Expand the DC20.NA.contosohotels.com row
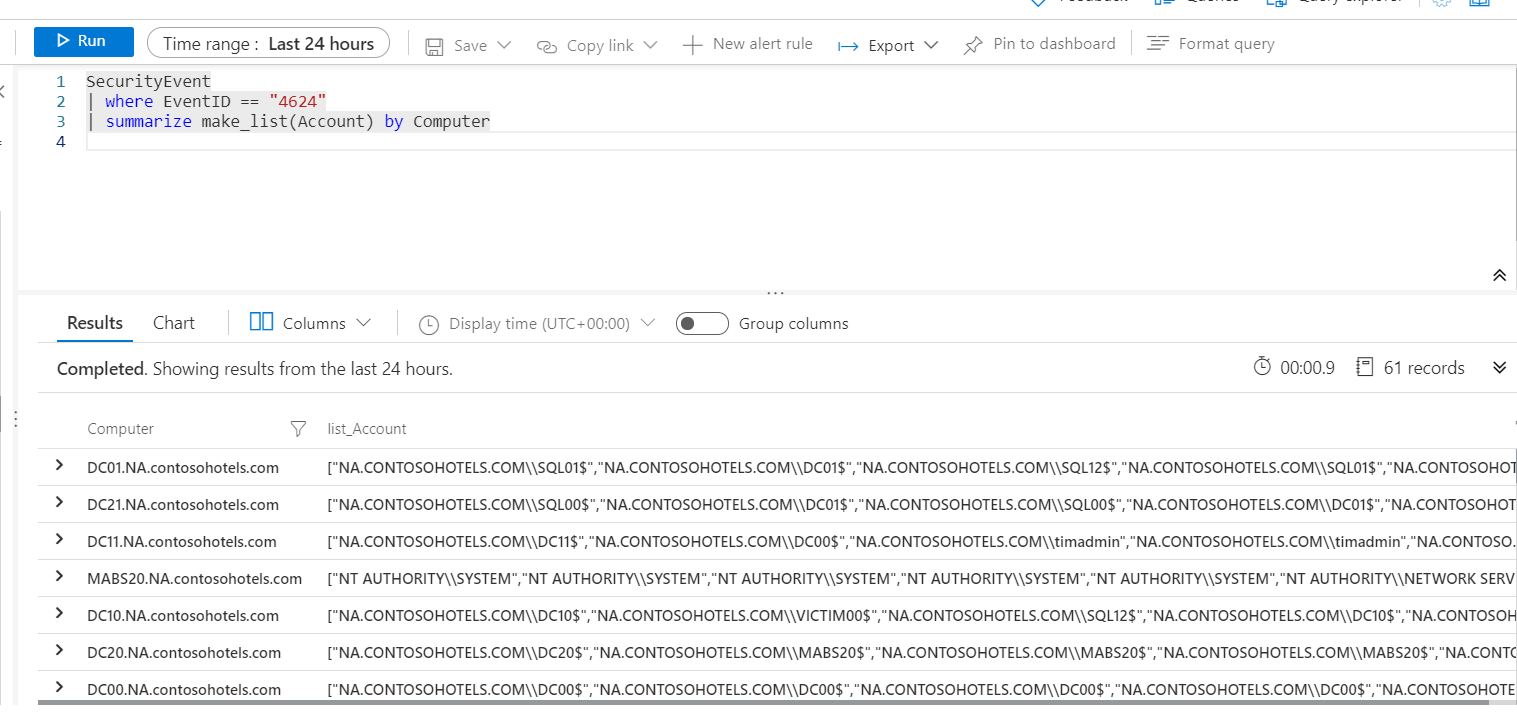 [x=59, y=651]
